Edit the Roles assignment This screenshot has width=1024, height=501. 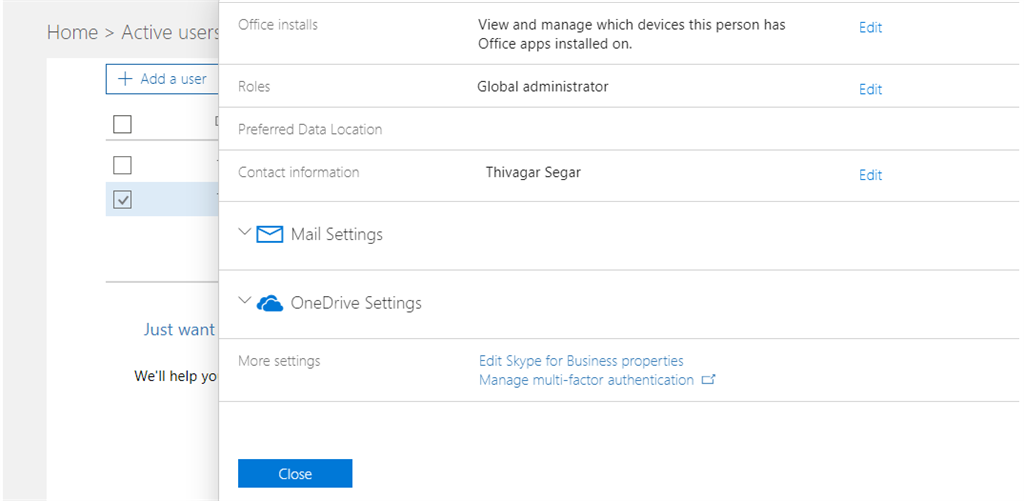click(870, 89)
